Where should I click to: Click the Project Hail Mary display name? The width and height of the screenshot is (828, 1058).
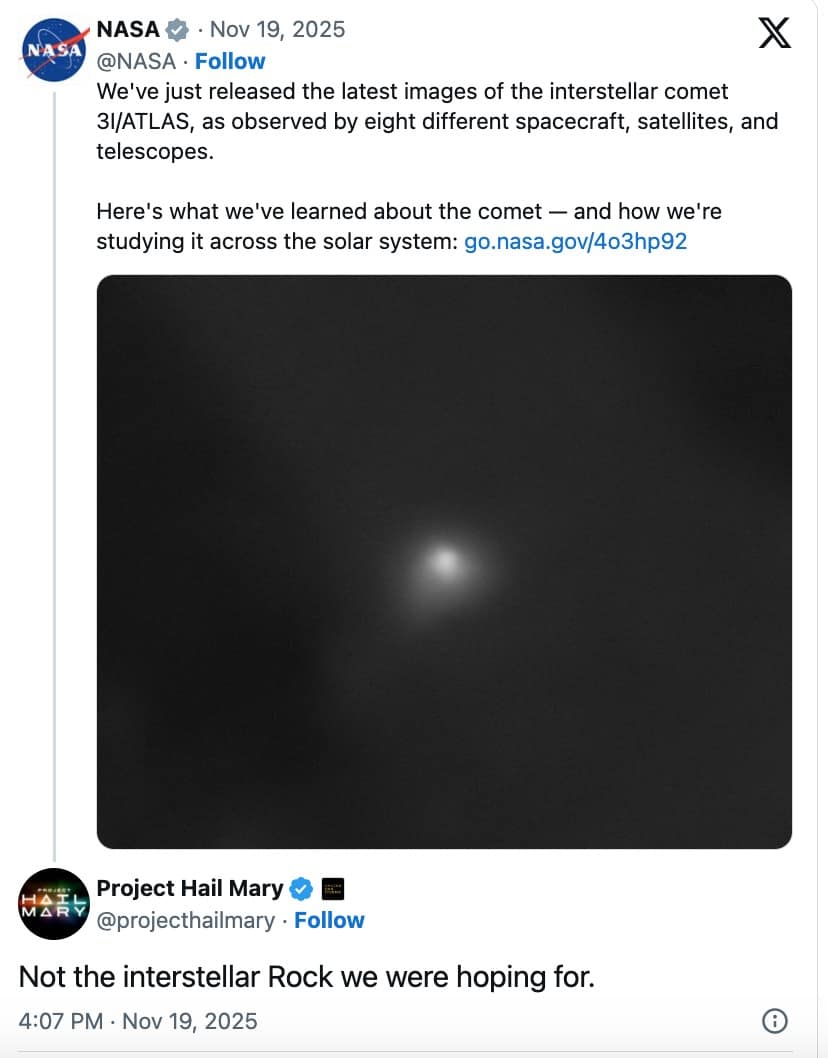tap(188, 888)
